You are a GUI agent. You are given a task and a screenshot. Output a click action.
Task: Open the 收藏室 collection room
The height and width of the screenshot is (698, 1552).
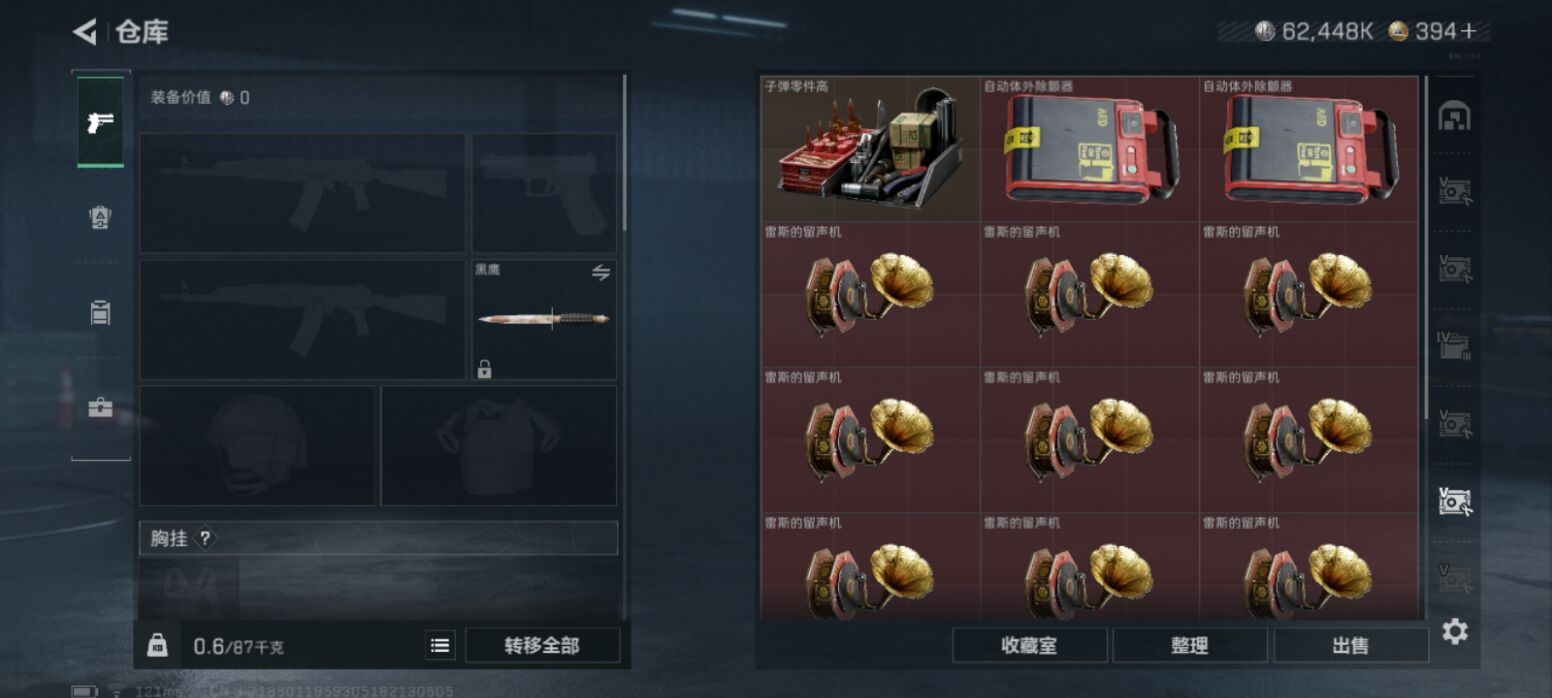1029,646
